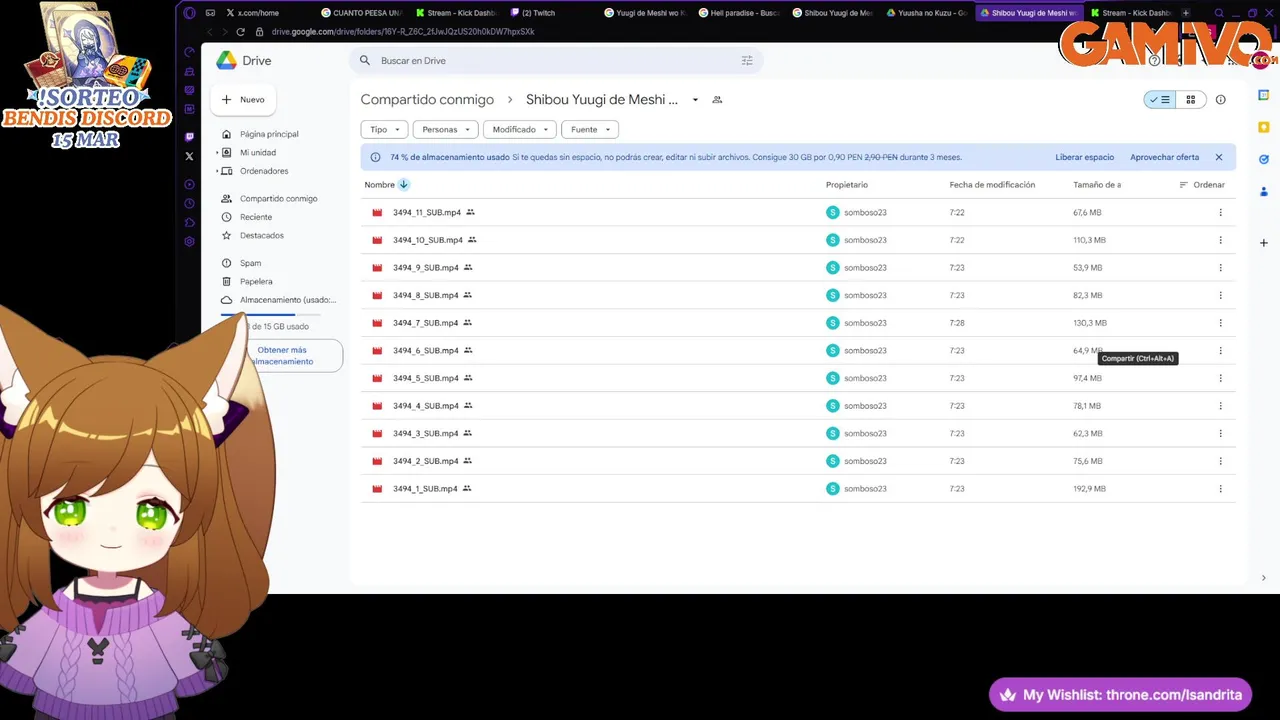Image resolution: width=1280 pixels, height=720 pixels.
Task: Open Almacenamiento storage section
Action: point(288,300)
